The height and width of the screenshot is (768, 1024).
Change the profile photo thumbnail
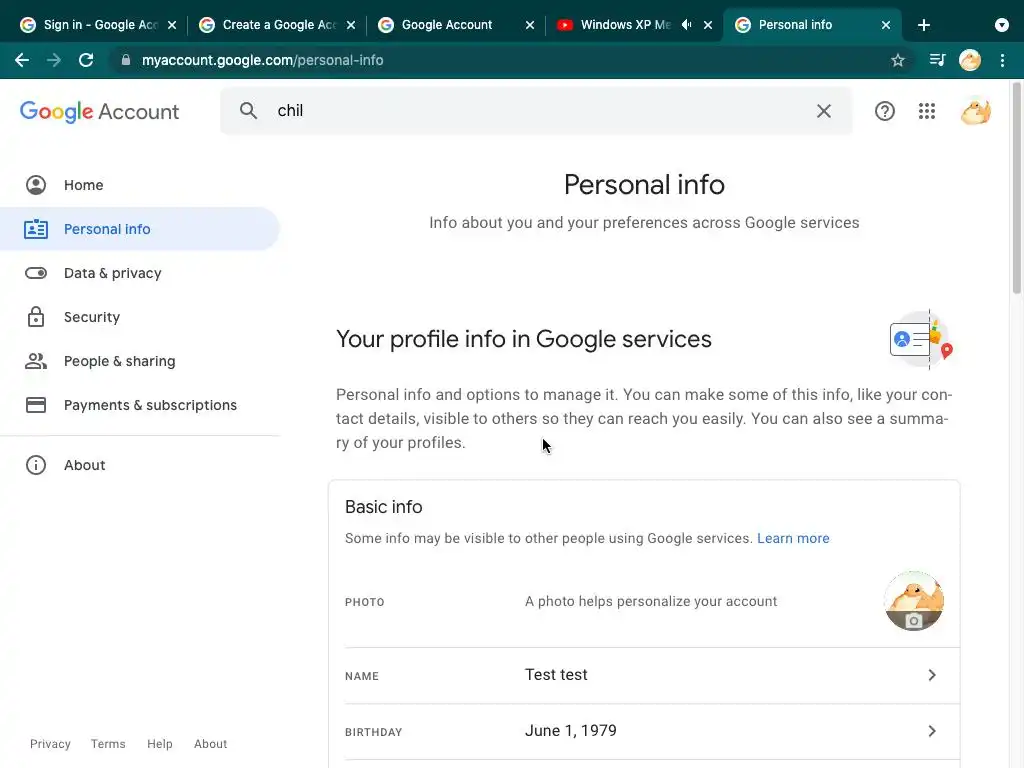coord(914,601)
